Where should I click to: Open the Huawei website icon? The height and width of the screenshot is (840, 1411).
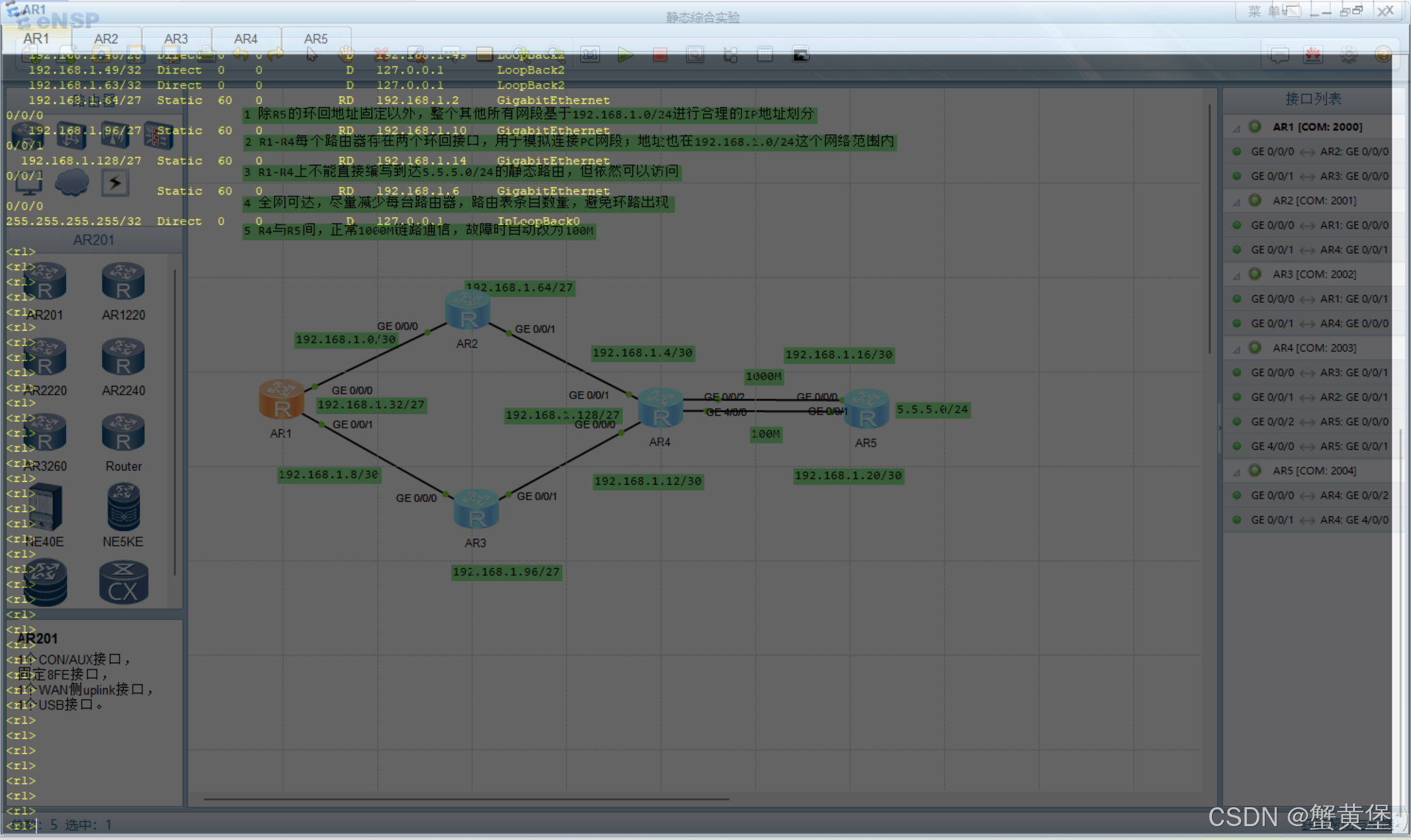pos(1313,55)
